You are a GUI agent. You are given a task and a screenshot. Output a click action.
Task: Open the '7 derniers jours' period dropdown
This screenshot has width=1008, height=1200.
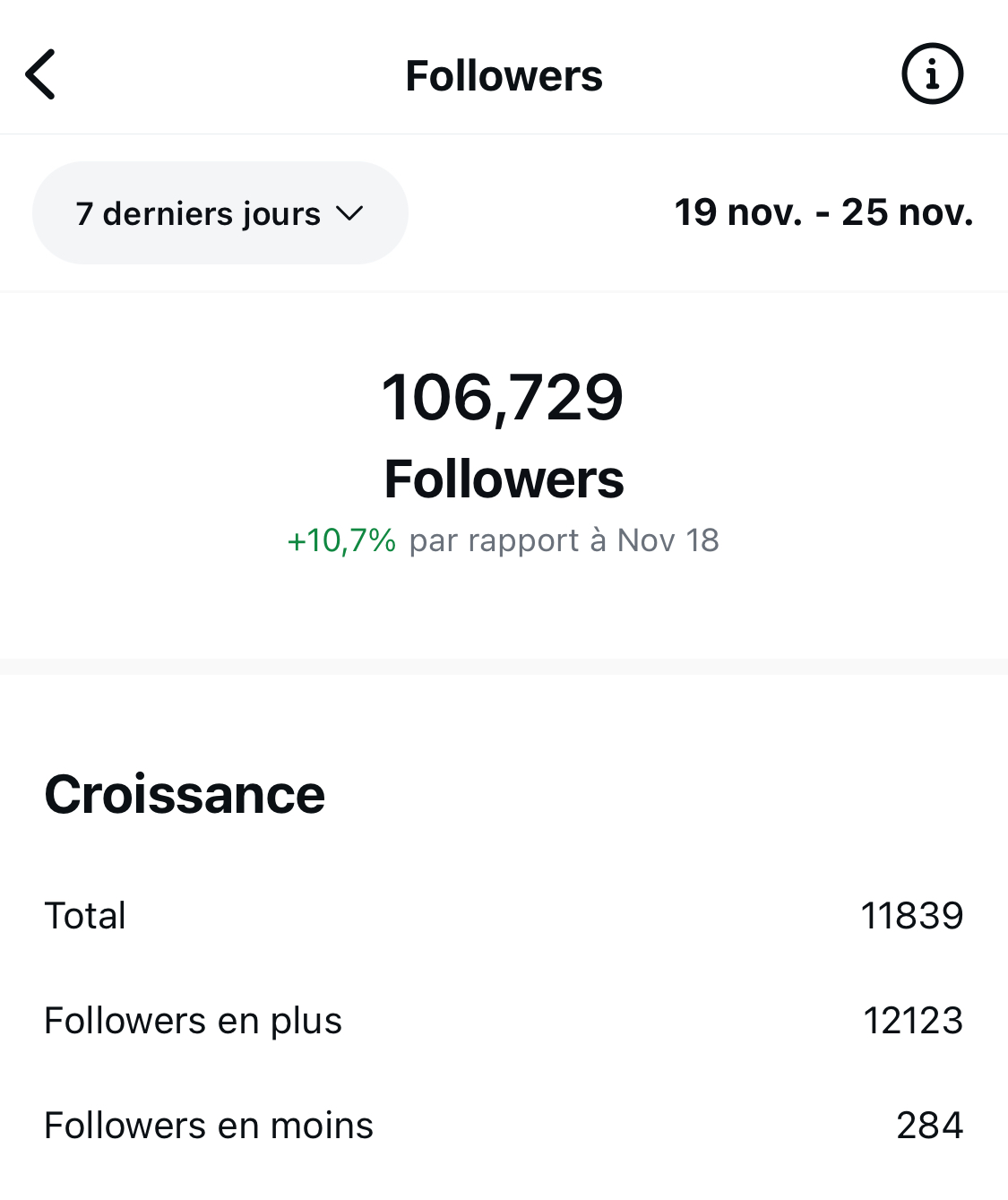coord(199,213)
